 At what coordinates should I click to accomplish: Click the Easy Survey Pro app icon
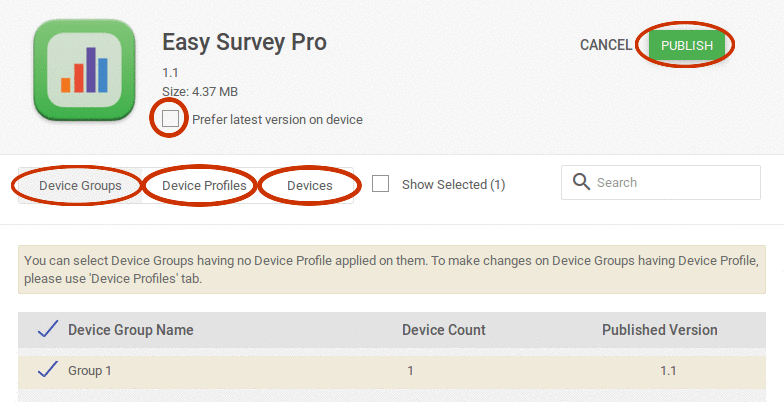84,70
